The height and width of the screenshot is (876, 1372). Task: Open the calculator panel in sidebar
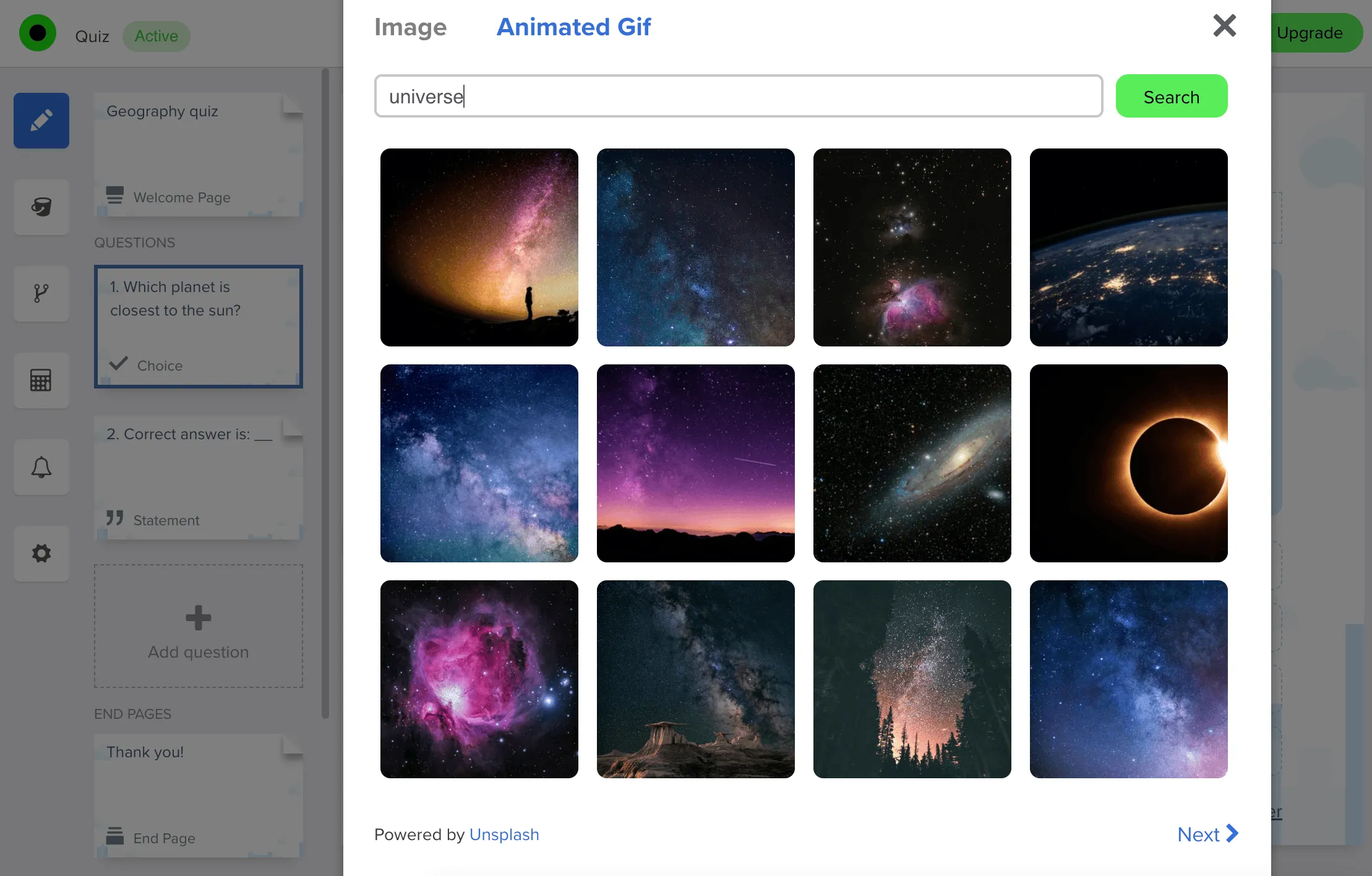point(41,380)
